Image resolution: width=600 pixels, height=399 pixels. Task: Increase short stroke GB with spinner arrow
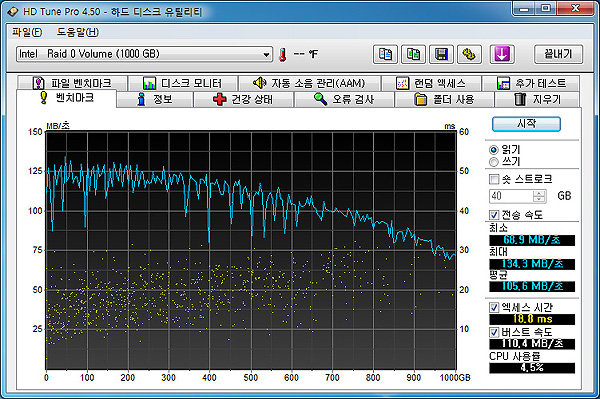(539, 193)
